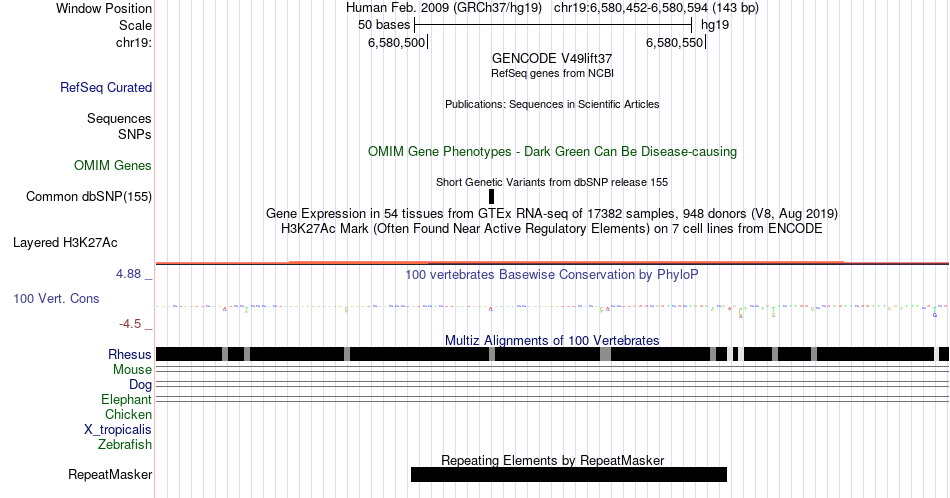The height and width of the screenshot is (498, 950).
Task: Click the RepeatMasker track label
Action: tap(110, 474)
